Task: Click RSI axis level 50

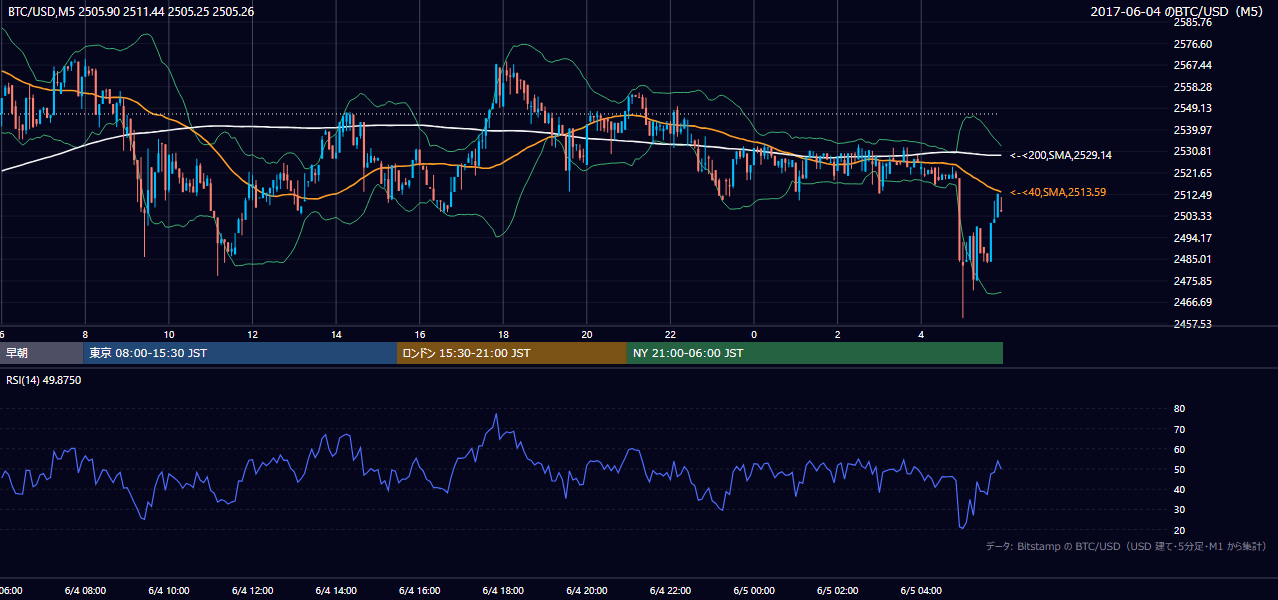Action: tap(1179, 469)
